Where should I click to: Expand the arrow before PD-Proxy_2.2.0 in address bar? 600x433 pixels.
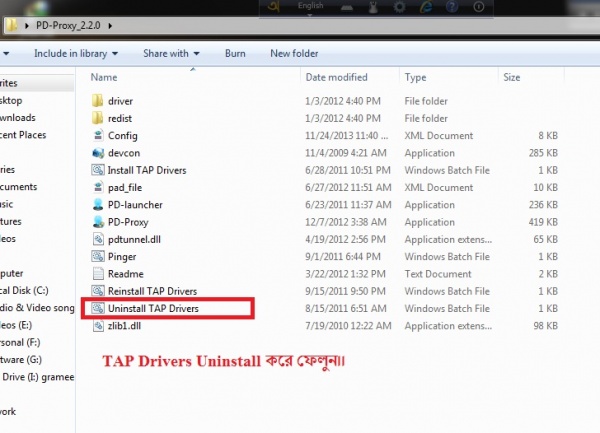coord(27,26)
